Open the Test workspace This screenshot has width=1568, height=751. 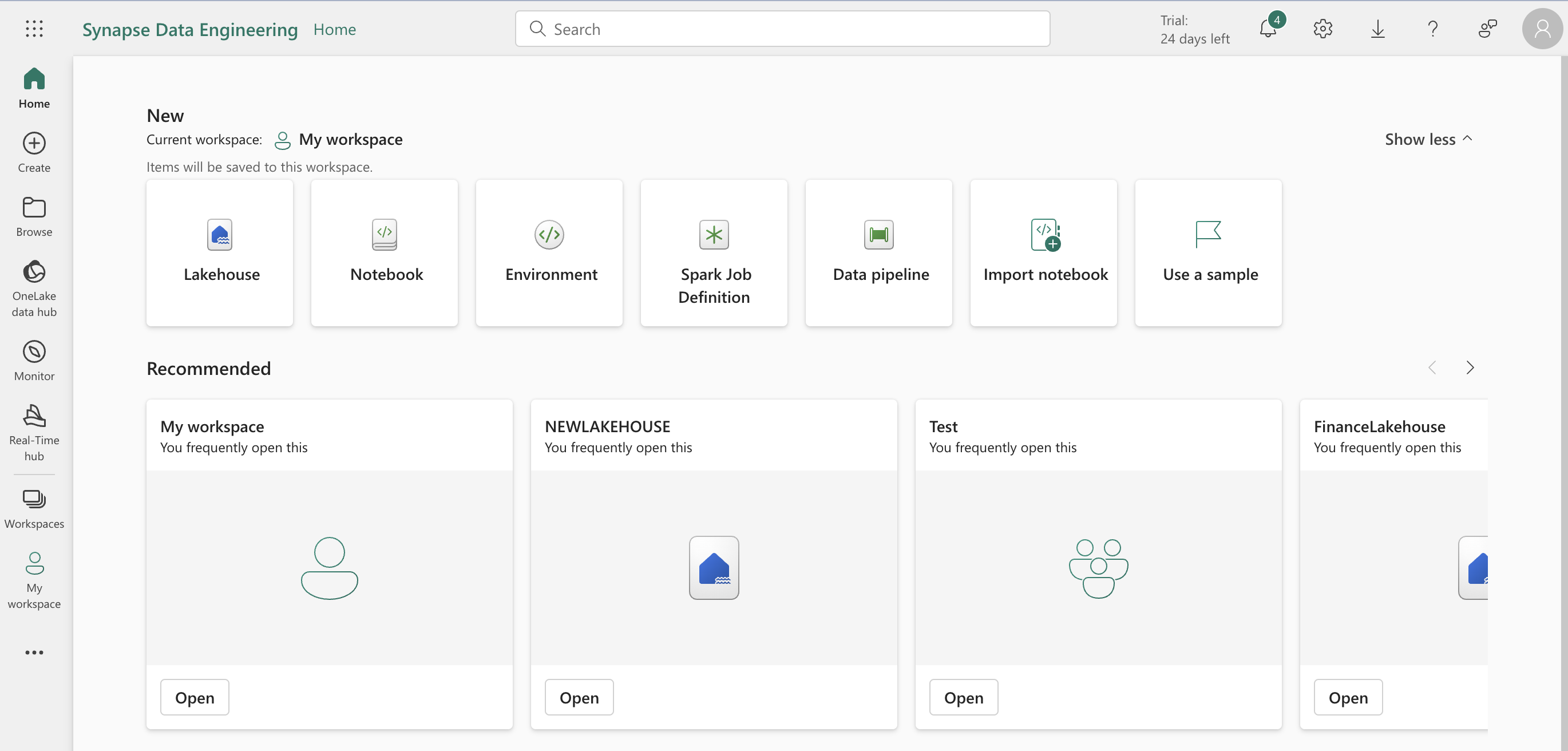964,697
